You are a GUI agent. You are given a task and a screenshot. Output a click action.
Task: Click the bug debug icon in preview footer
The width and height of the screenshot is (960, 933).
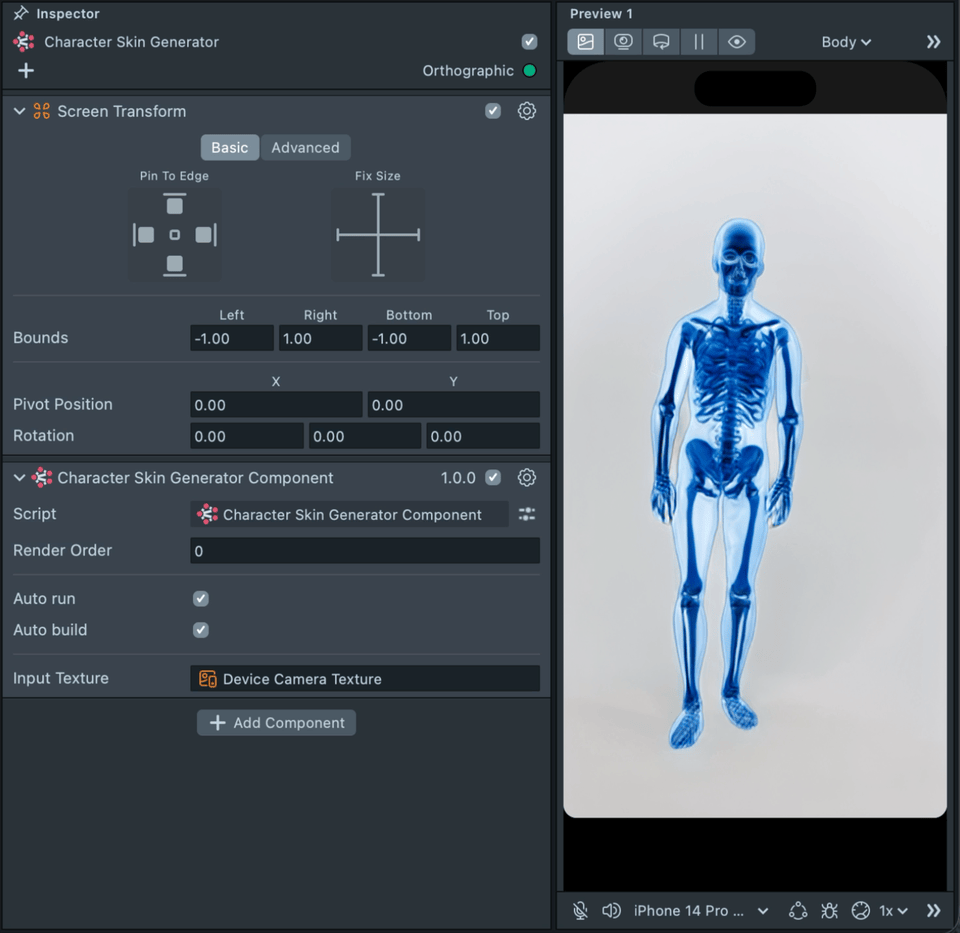point(829,911)
